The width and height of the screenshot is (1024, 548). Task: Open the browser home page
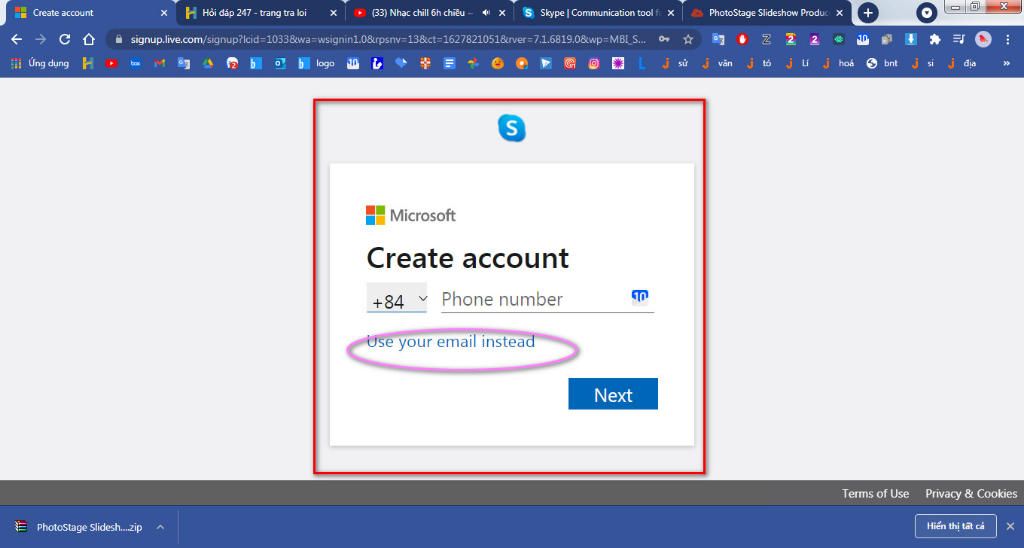coord(89,40)
